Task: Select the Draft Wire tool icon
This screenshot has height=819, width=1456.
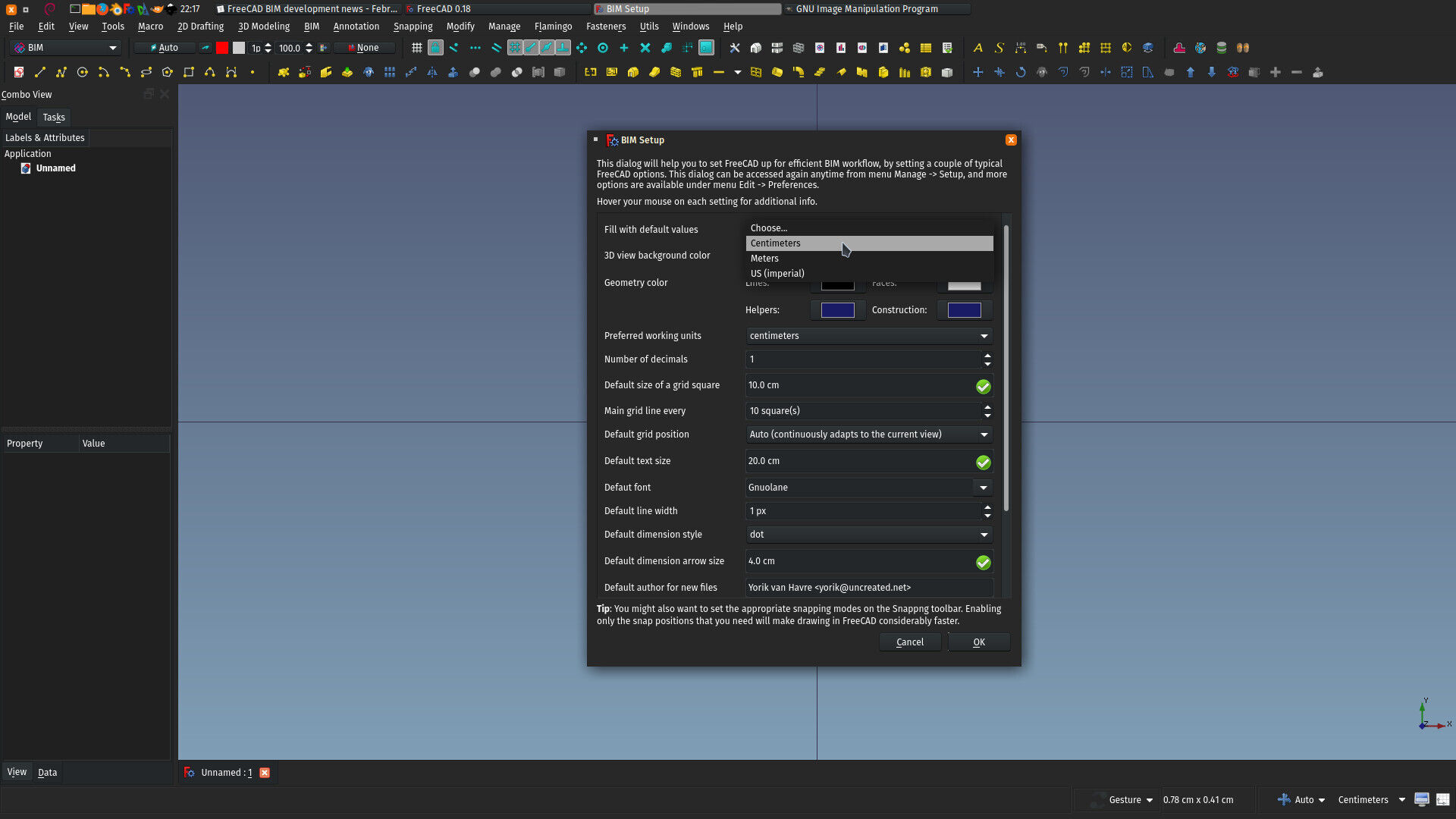Action: pos(60,72)
